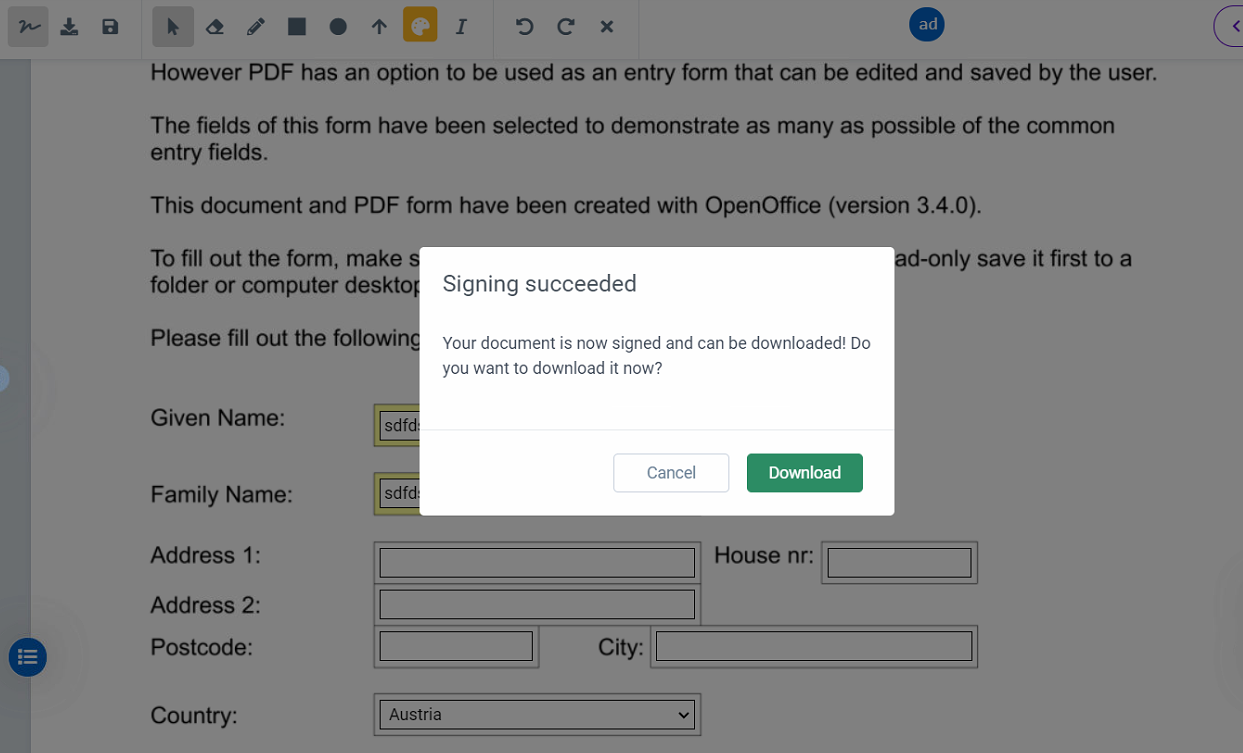Screen dimensions: 1243x753
Task: Select the arrow drawing tool
Action: pos(379,27)
